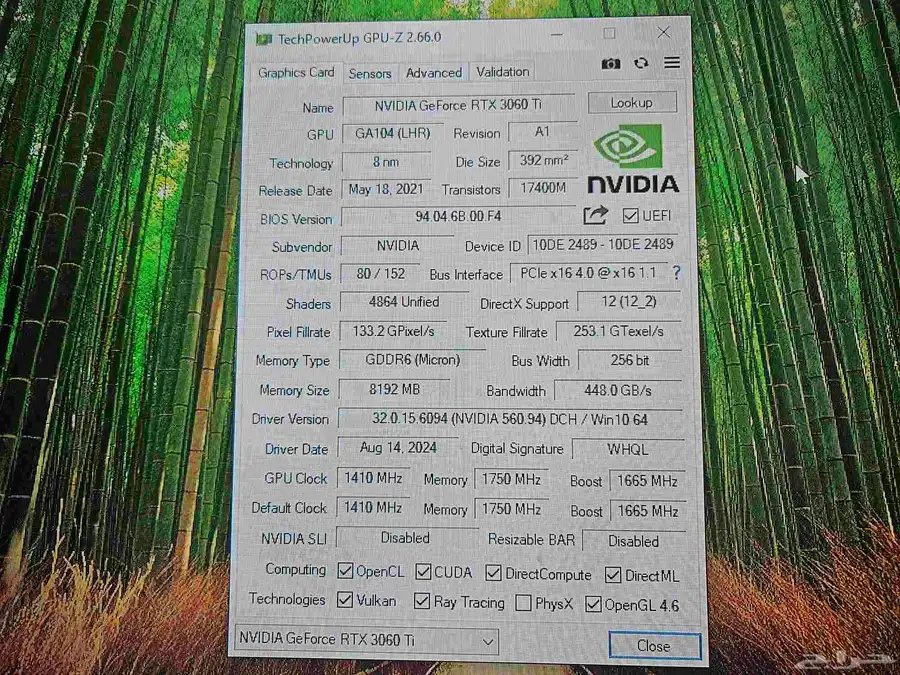Click the Subvendor value NVIDIA
Viewport: 900px width, 675px height.
coord(397,246)
